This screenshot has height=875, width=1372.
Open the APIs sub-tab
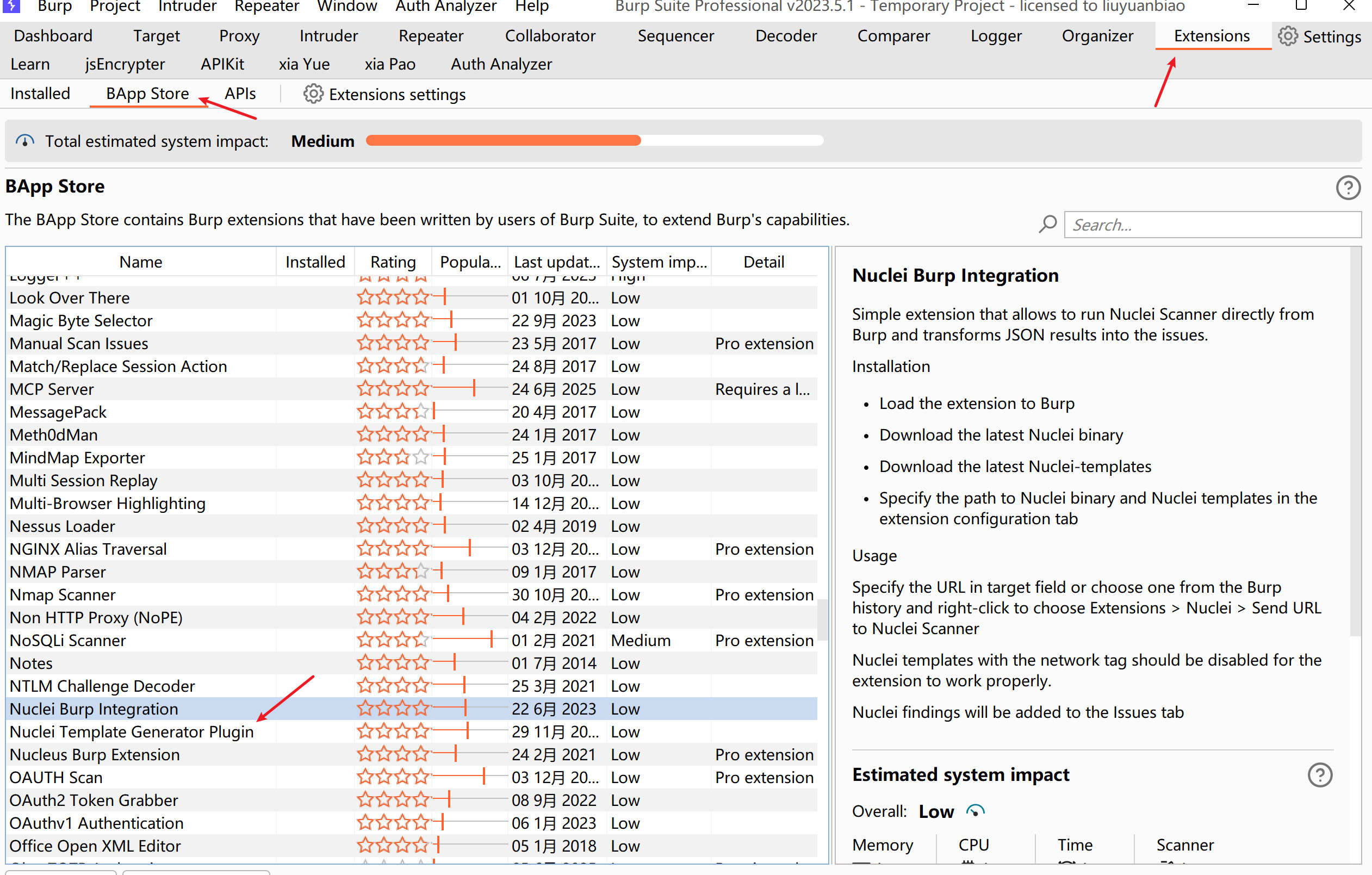coord(240,94)
